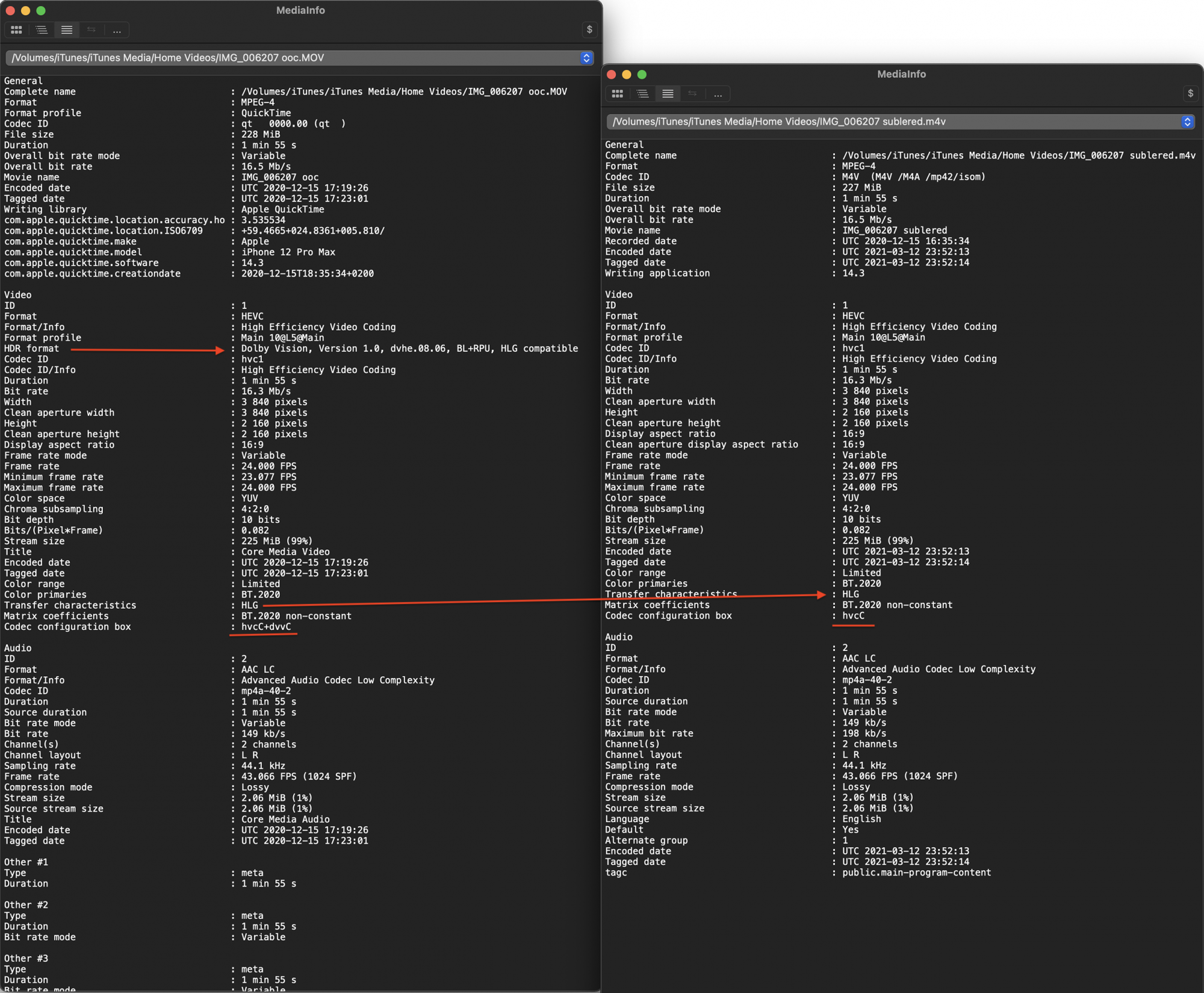
Task: Select tree view icon in left window
Action: (42, 30)
